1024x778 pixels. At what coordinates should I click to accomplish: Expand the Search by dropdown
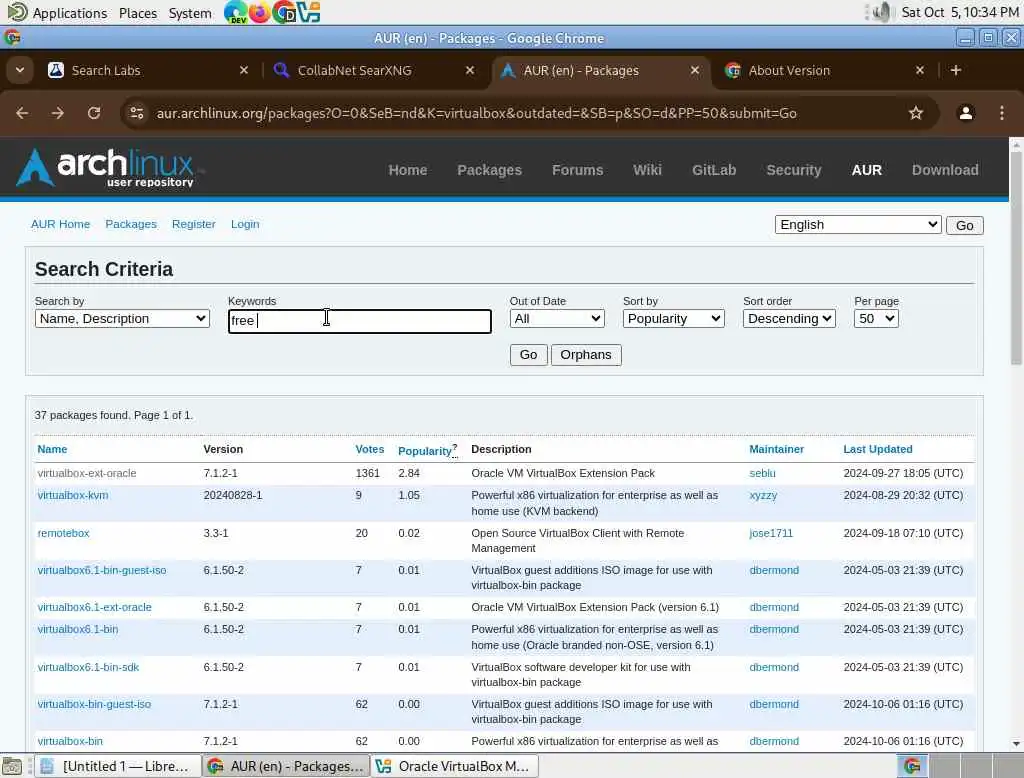click(x=122, y=318)
